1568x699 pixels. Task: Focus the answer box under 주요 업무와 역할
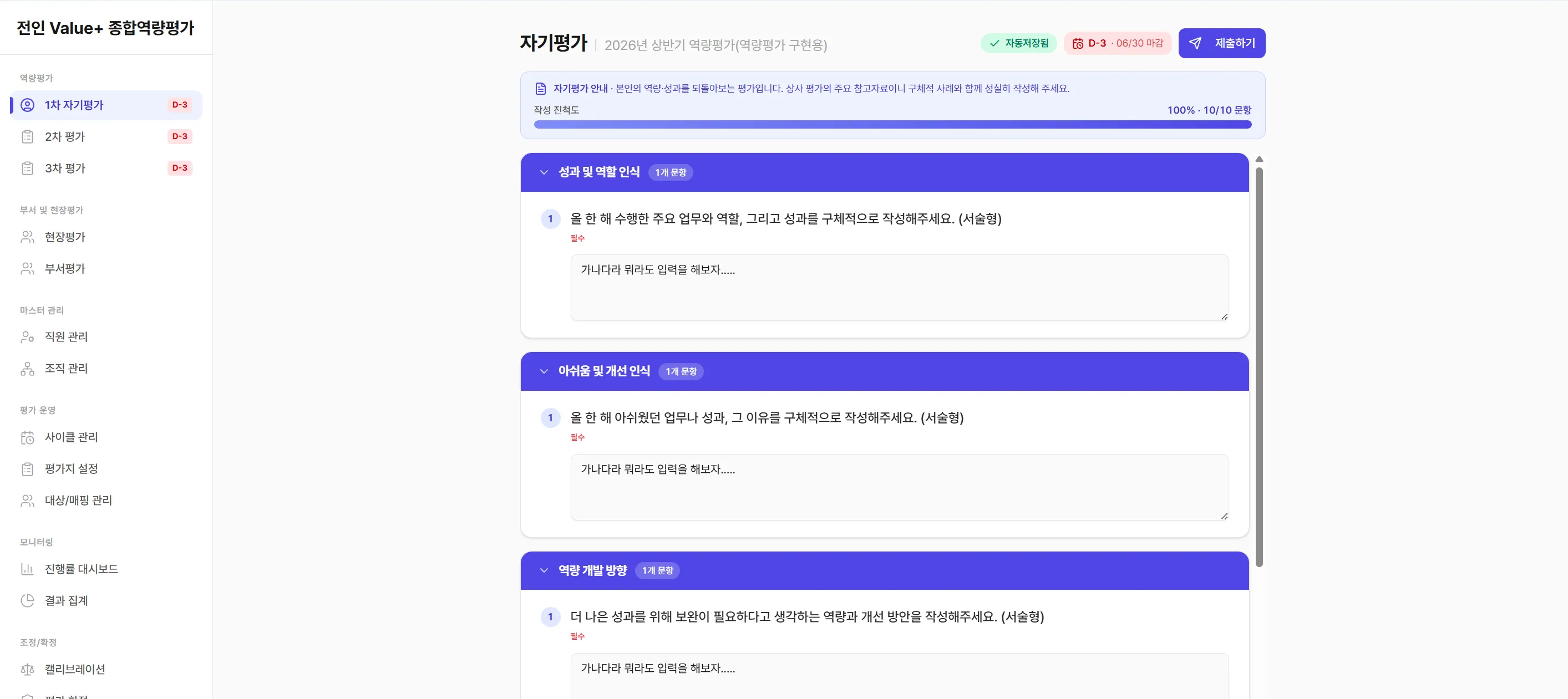click(899, 288)
